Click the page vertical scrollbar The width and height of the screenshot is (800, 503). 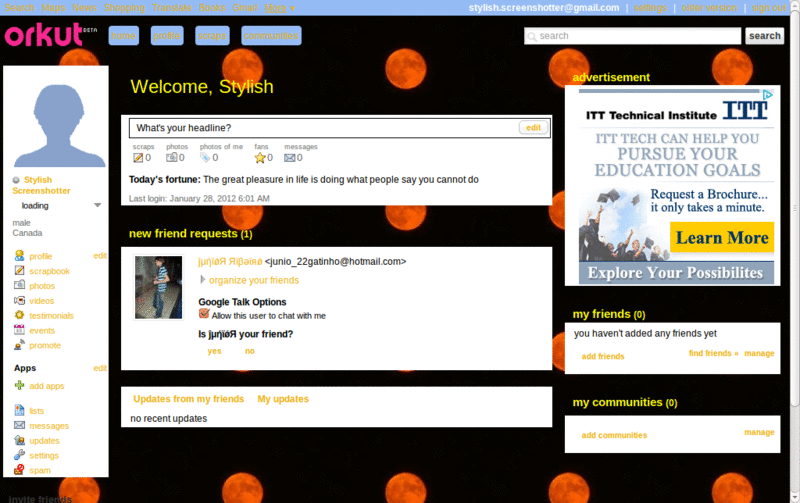[x=795, y=209]
